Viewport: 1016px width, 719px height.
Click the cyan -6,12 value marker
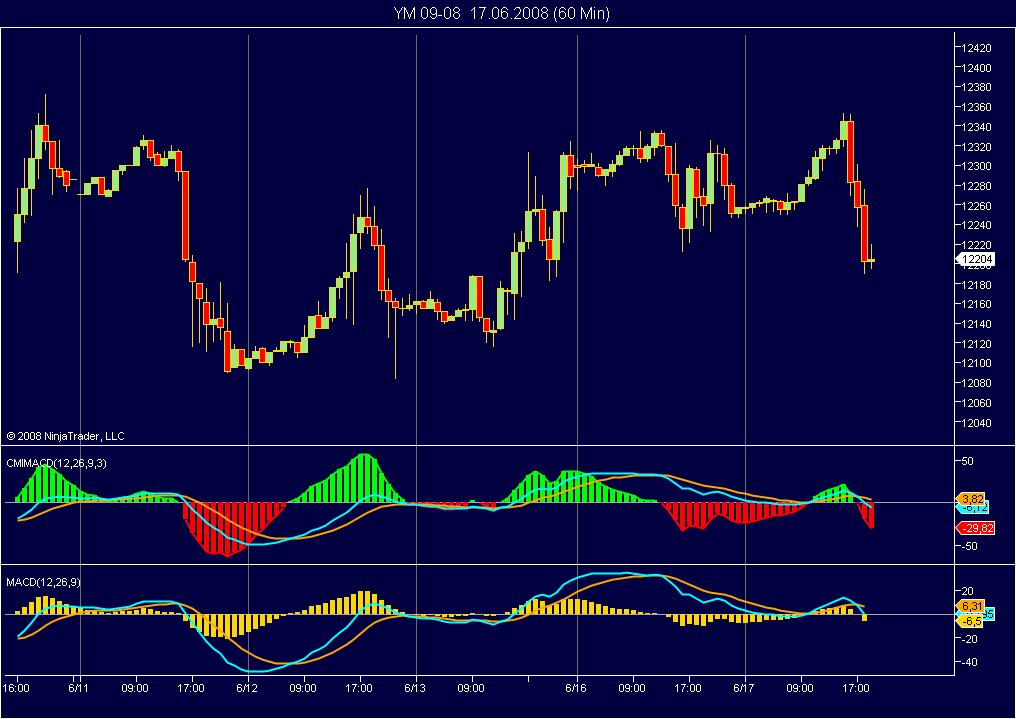click(975, 508)
